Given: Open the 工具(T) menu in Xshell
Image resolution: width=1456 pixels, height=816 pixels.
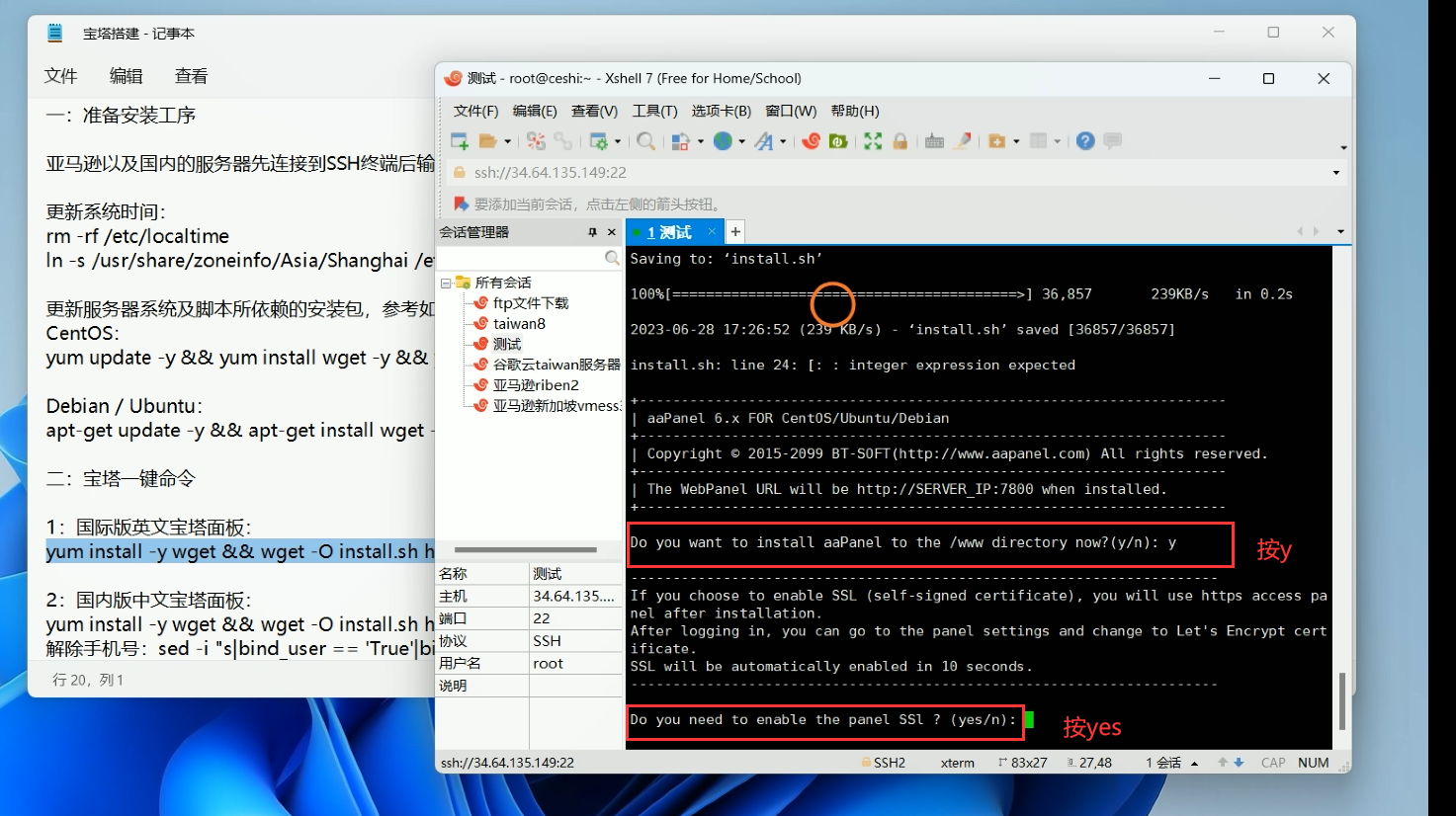Looking at the screenshot, I should tap(654, 111).
